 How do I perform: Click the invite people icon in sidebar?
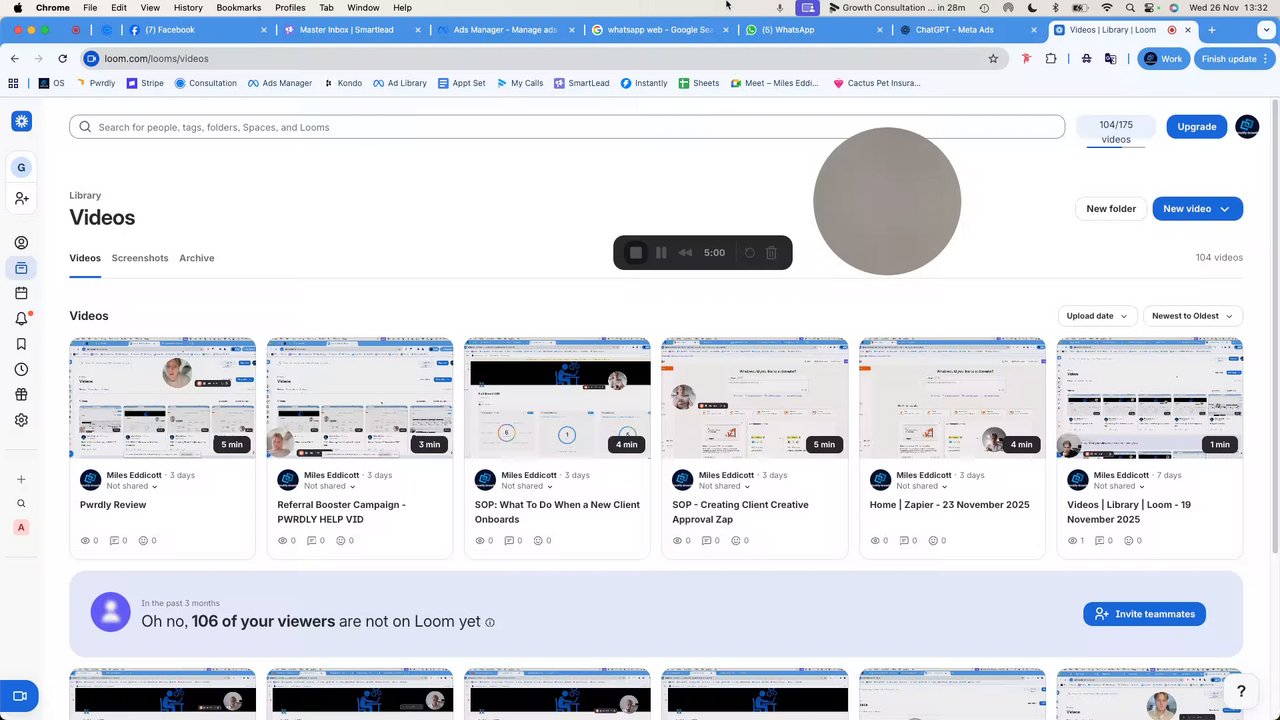(21, 199)
